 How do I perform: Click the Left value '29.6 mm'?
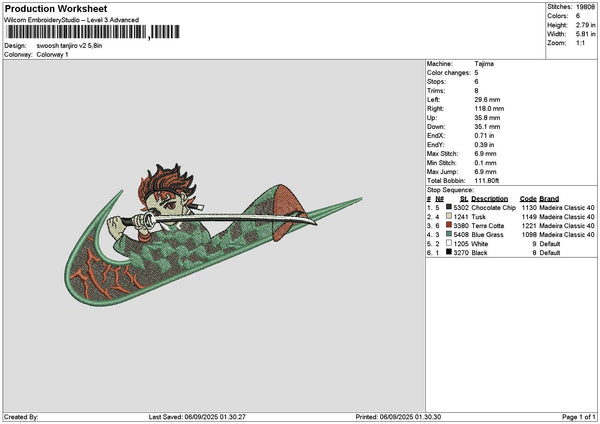tap(487, 100)
